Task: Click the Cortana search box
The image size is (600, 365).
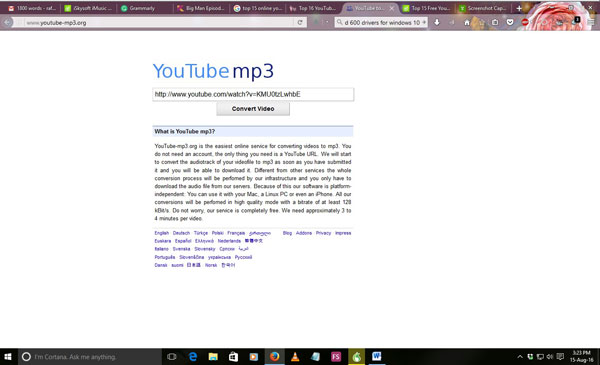Action: (x=90, y=357)
